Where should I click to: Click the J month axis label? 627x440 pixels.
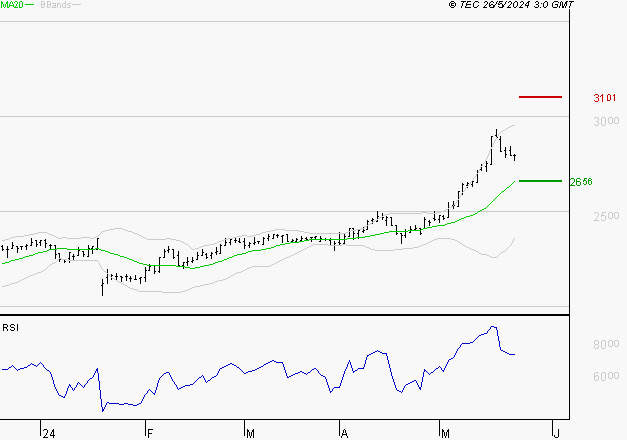556,434
